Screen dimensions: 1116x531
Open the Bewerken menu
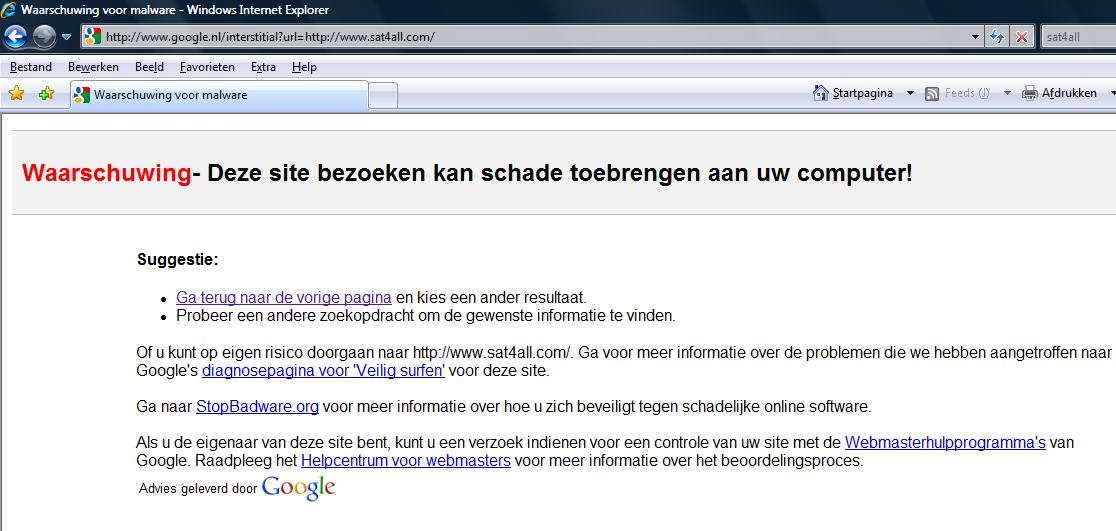[93, 67]
